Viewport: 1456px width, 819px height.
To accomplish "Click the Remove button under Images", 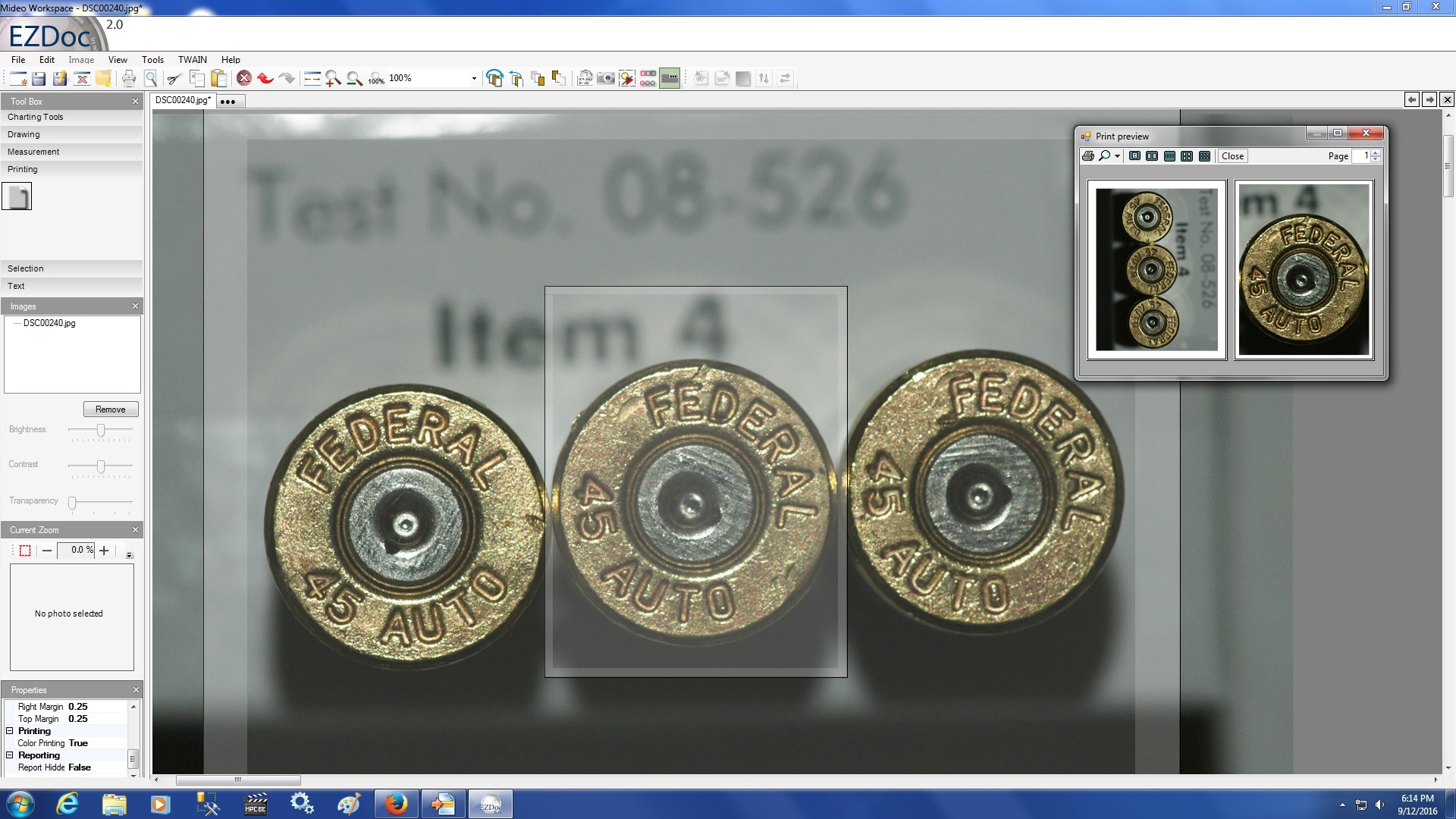I will [111, 409].
